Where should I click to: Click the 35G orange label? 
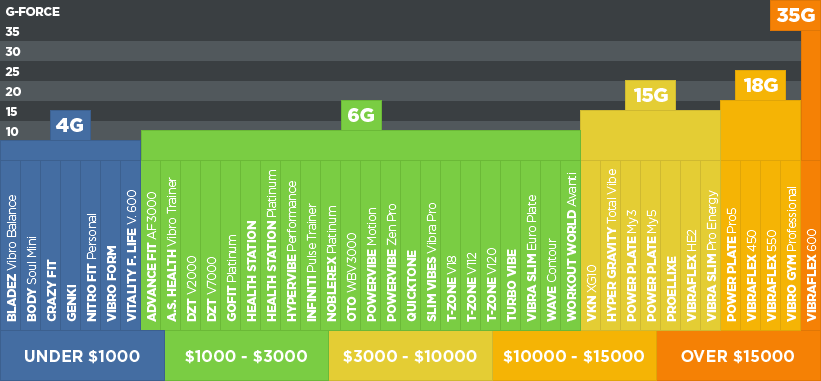click(x=795, y=15)
